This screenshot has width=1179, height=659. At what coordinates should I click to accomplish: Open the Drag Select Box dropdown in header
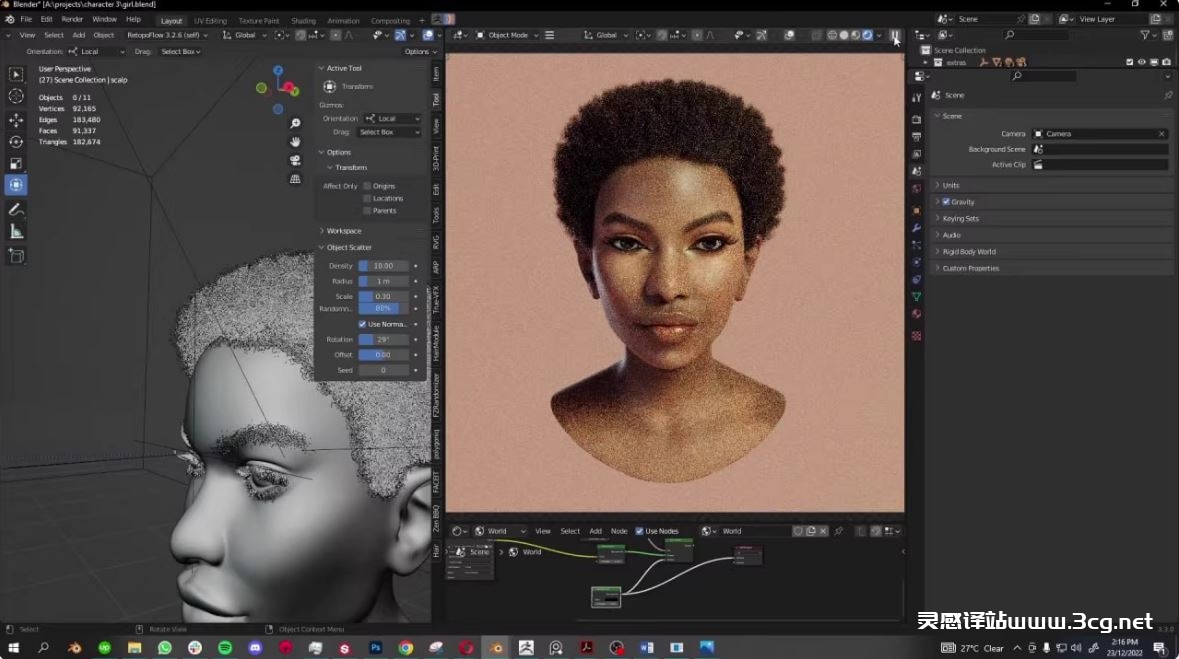click(181, 51)
